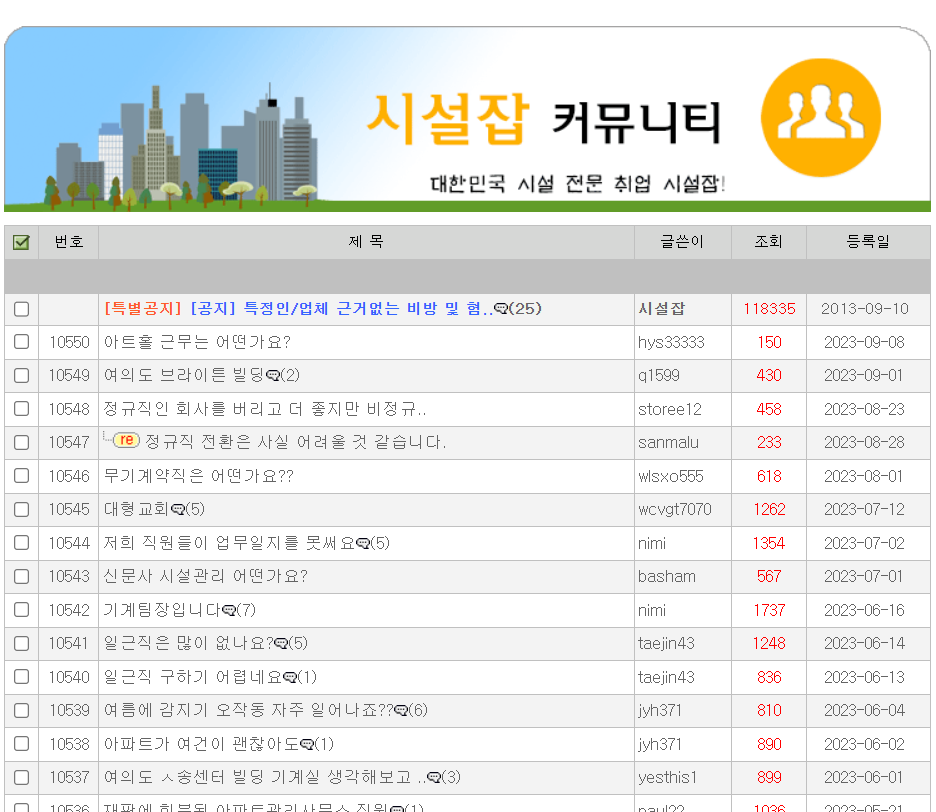Click author name yesthis1

point(667,777)
